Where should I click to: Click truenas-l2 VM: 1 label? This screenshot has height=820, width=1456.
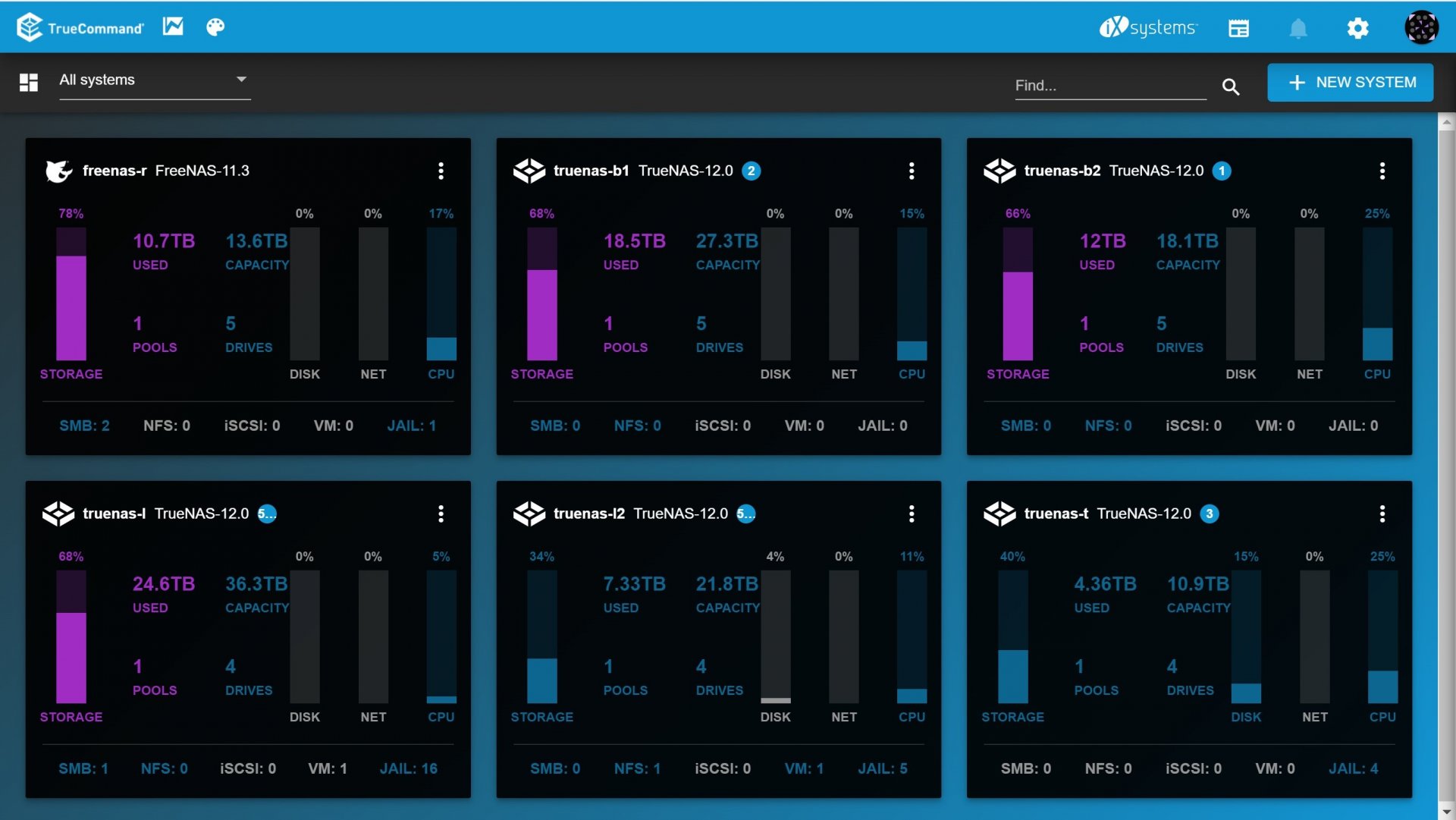coord(804,768)
